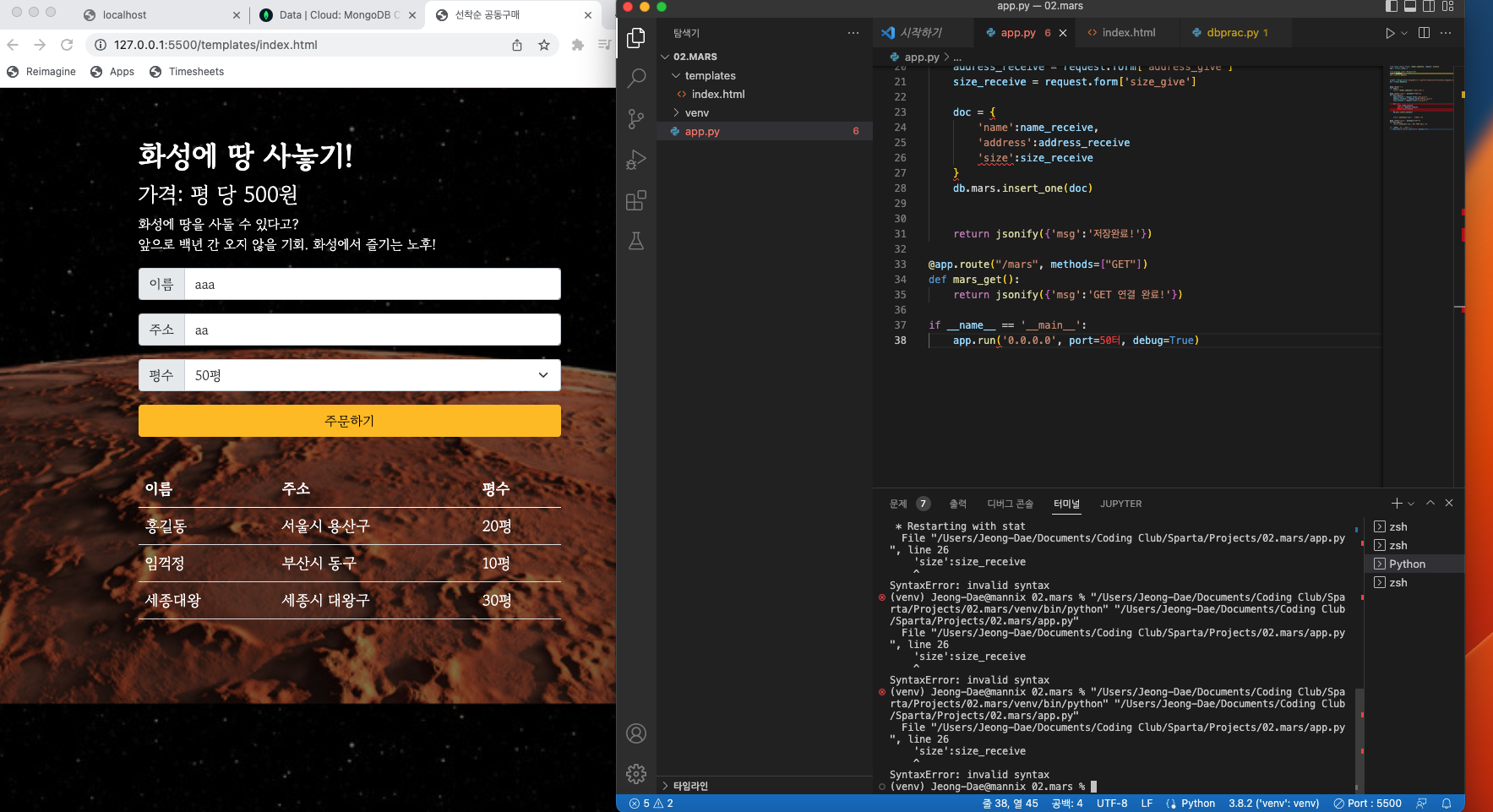Reload the browser page

(67, 45)
